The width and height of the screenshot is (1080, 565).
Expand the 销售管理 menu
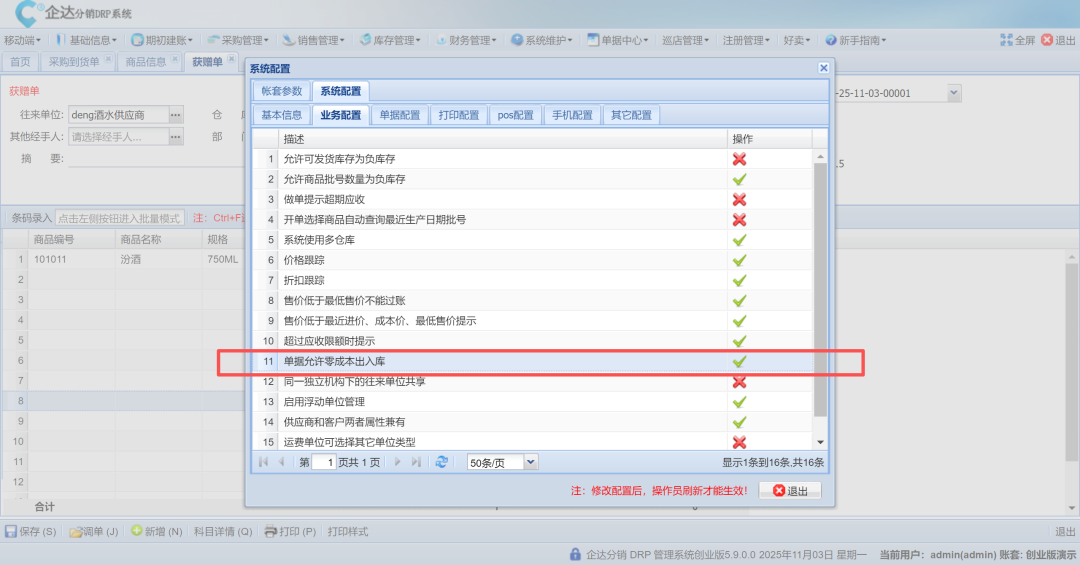[312, 40]
